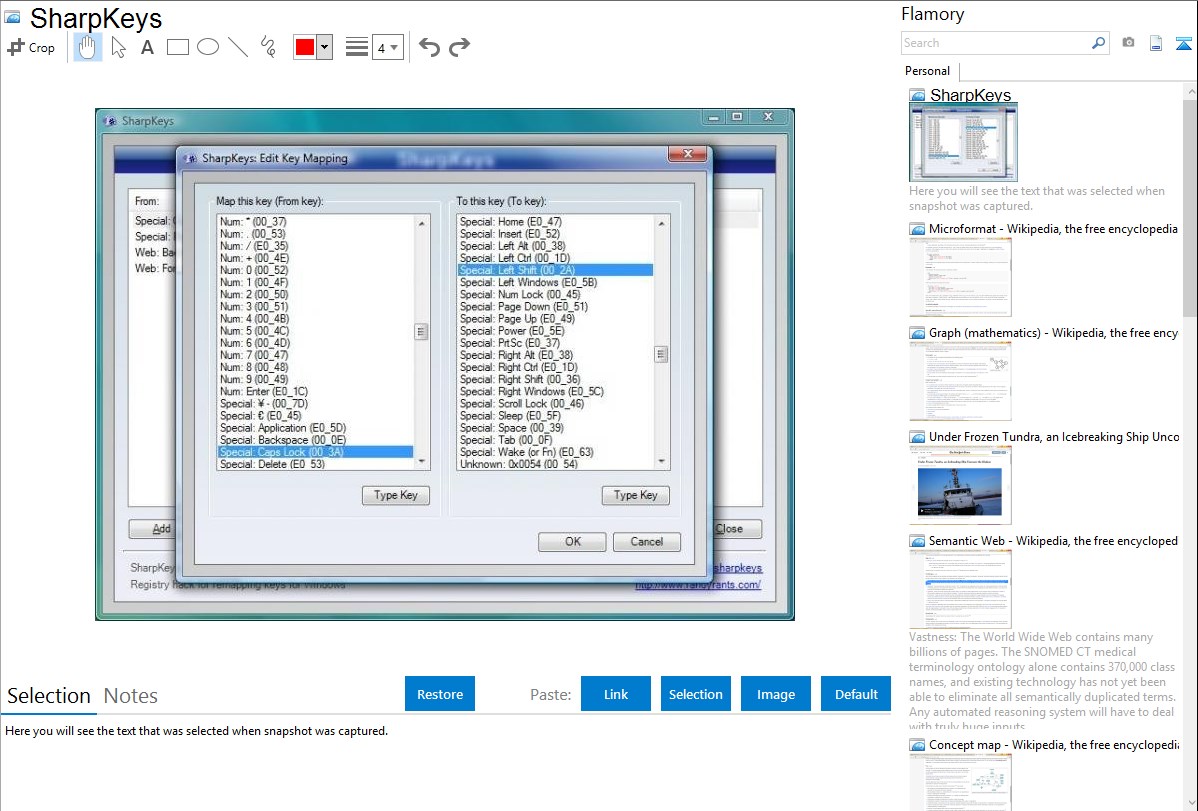This screenshot has height=811, width=1198.
Task: Click the Restore button
Action: 440,694
